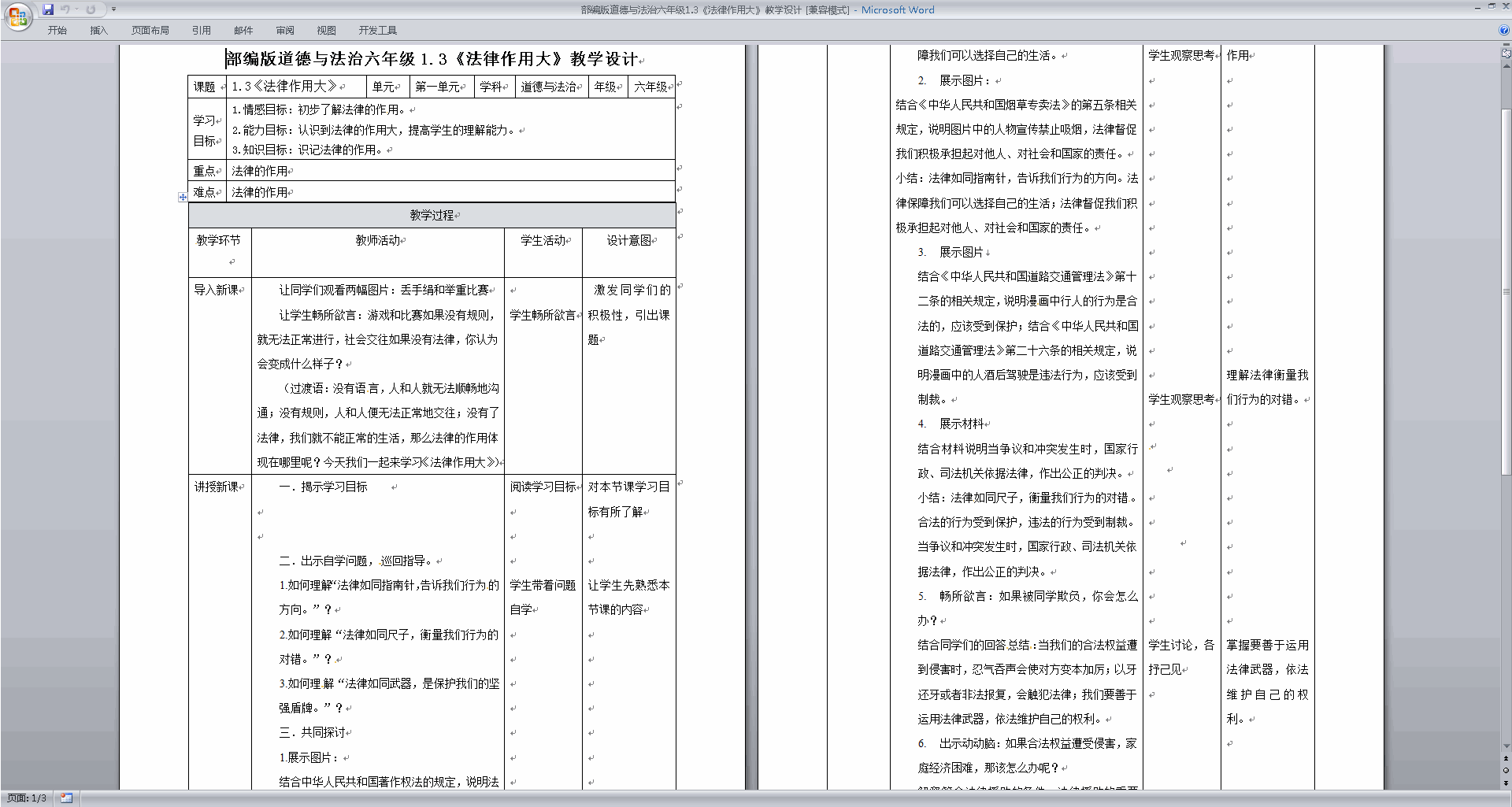Undo the last action
This screenshot has width=1512, height=807.
[x=65, y=9]
